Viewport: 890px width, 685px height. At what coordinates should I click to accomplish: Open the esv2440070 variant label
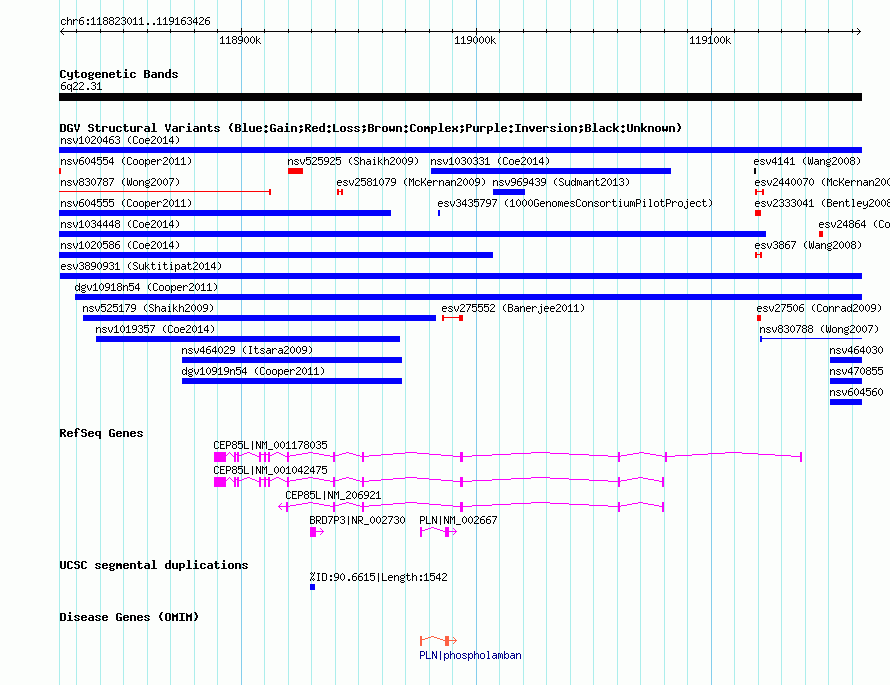(822, 182)
